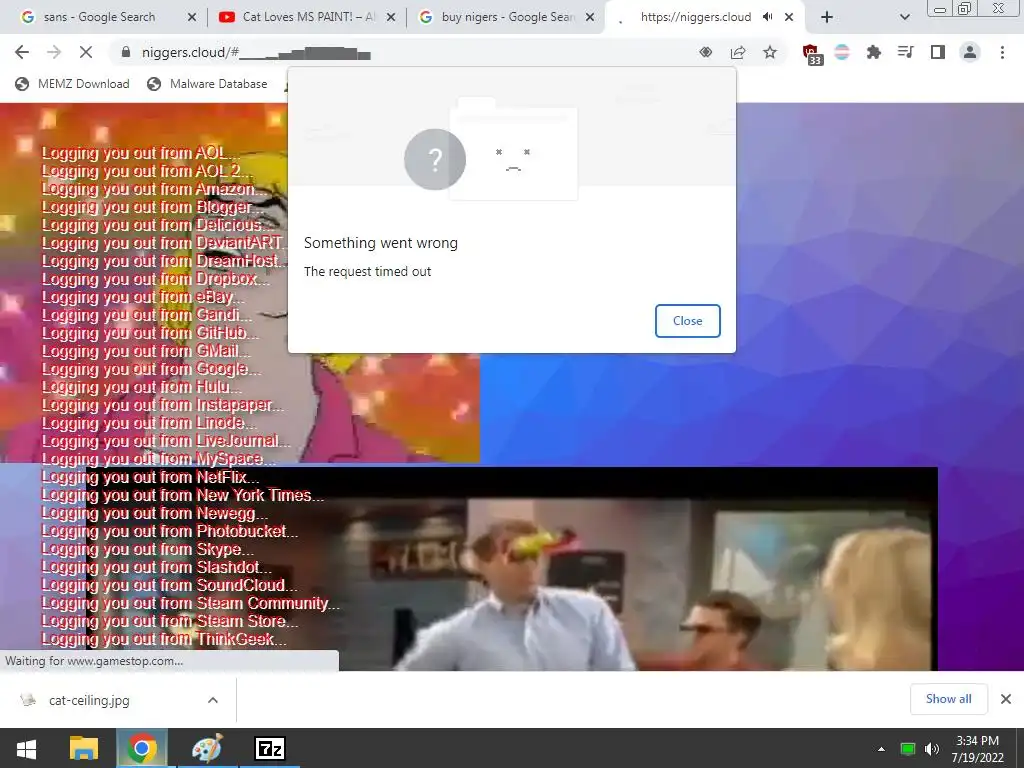Close the second Google Search tab
The width and height of the screenshot is (1024, 768).
[590, 17]
